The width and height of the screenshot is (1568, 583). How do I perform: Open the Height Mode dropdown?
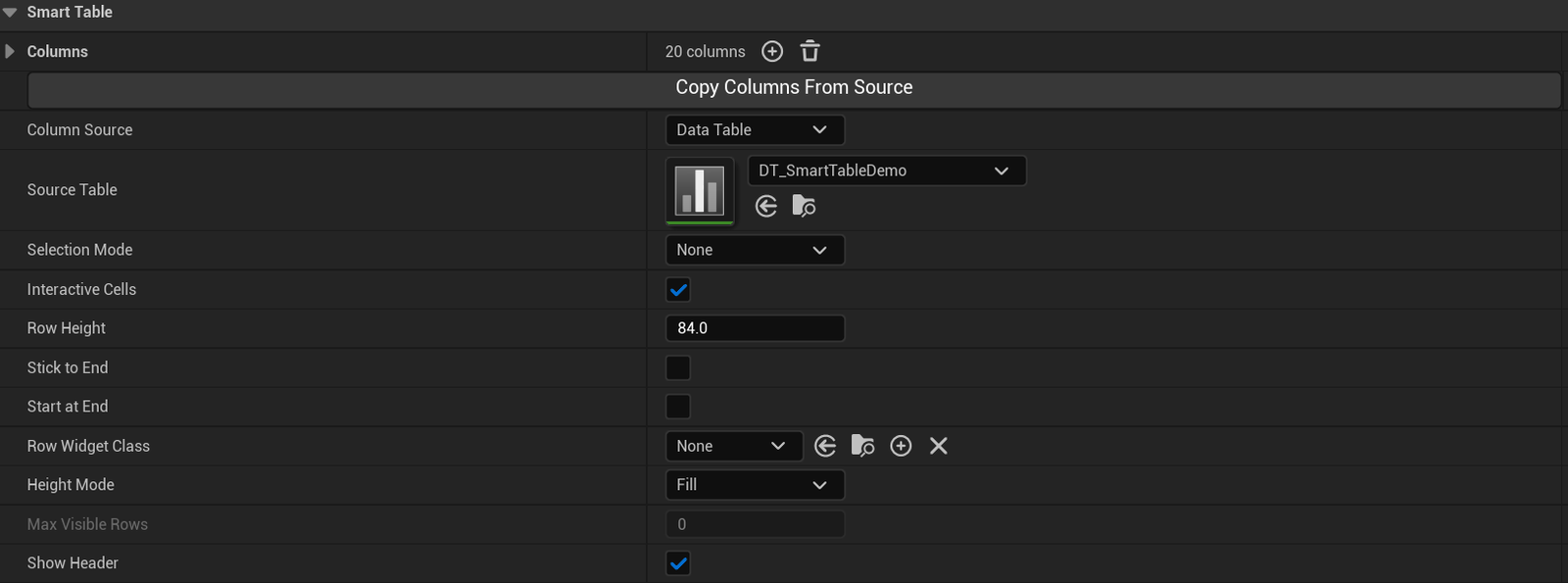pyautogui.click(x=755, y=485)
